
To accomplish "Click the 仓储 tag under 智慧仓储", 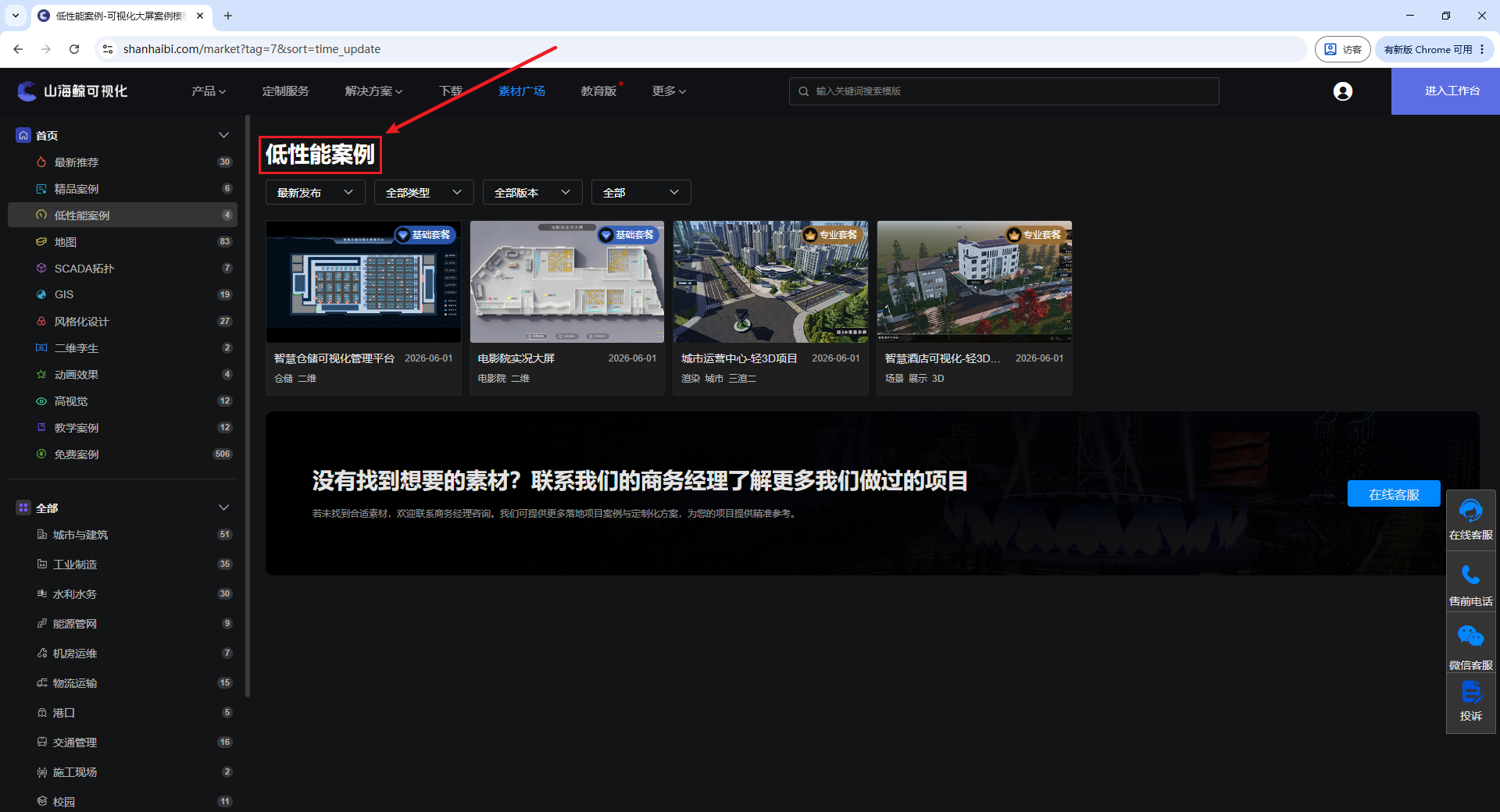I will click(x=284, y=379).
